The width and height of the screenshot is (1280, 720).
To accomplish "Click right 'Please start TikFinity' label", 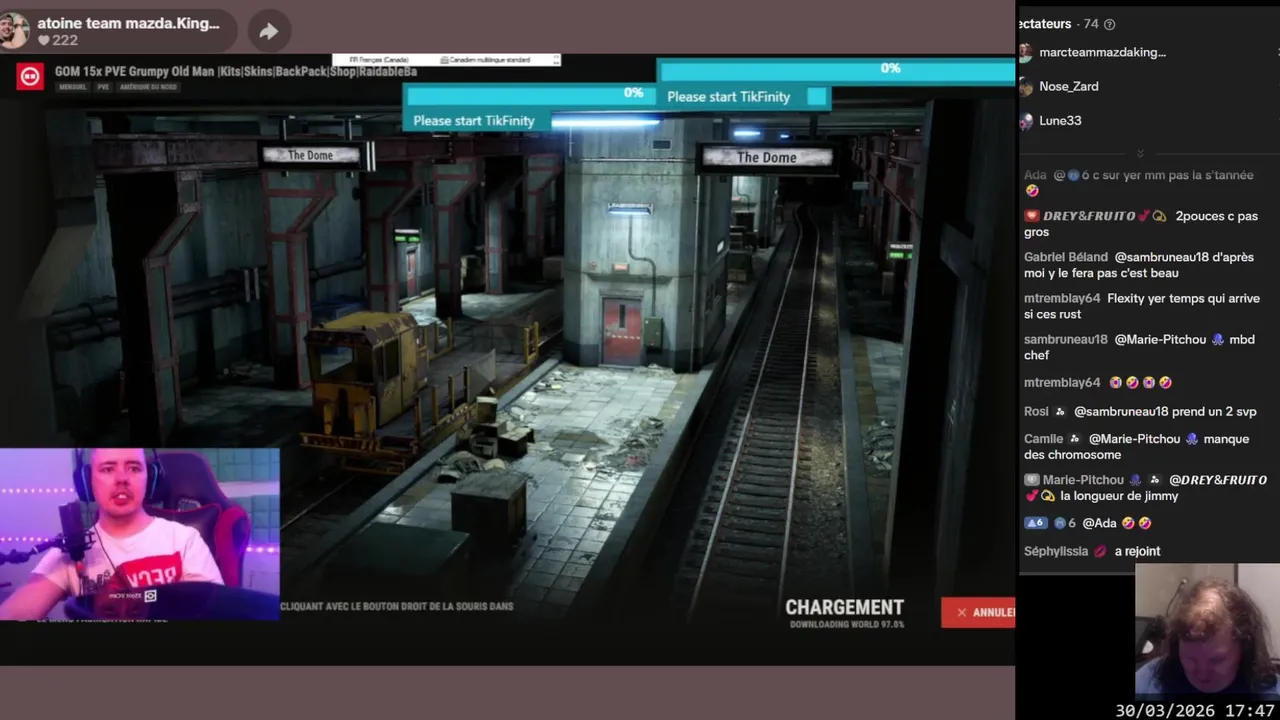I will 728,97.
